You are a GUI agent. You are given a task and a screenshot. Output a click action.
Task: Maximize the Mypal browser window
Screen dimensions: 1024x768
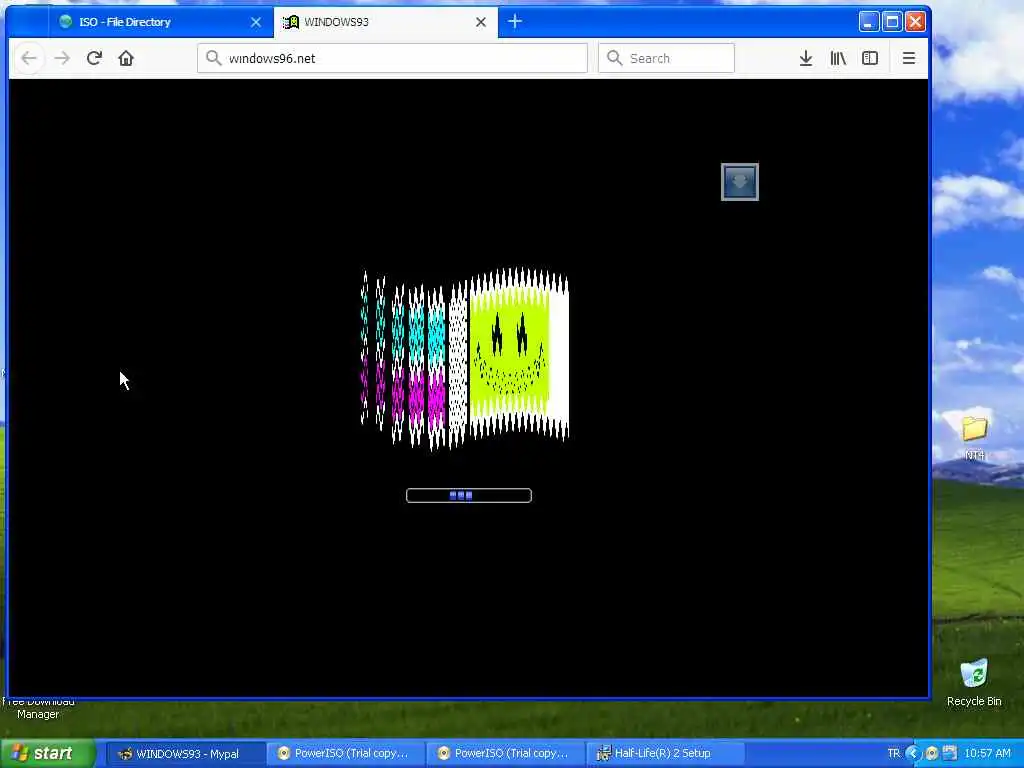click(x=892, y=22)
